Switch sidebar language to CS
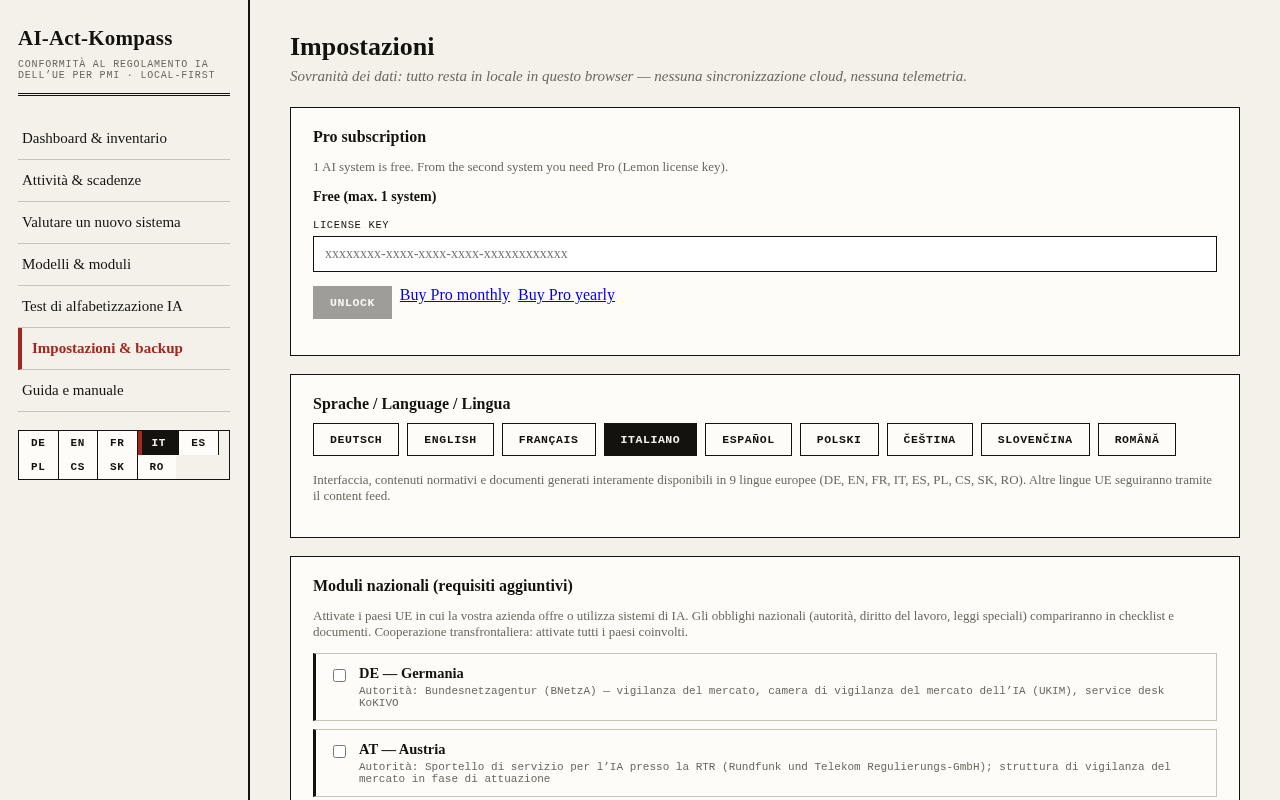This screenshot has width=1280, height=800. 78,467
